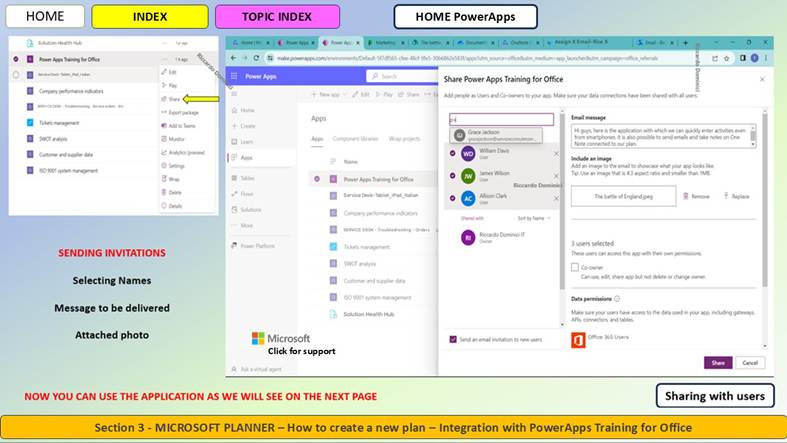Click the people search field in share panel
Screen dimensions: 787x443
click(501, 119)
